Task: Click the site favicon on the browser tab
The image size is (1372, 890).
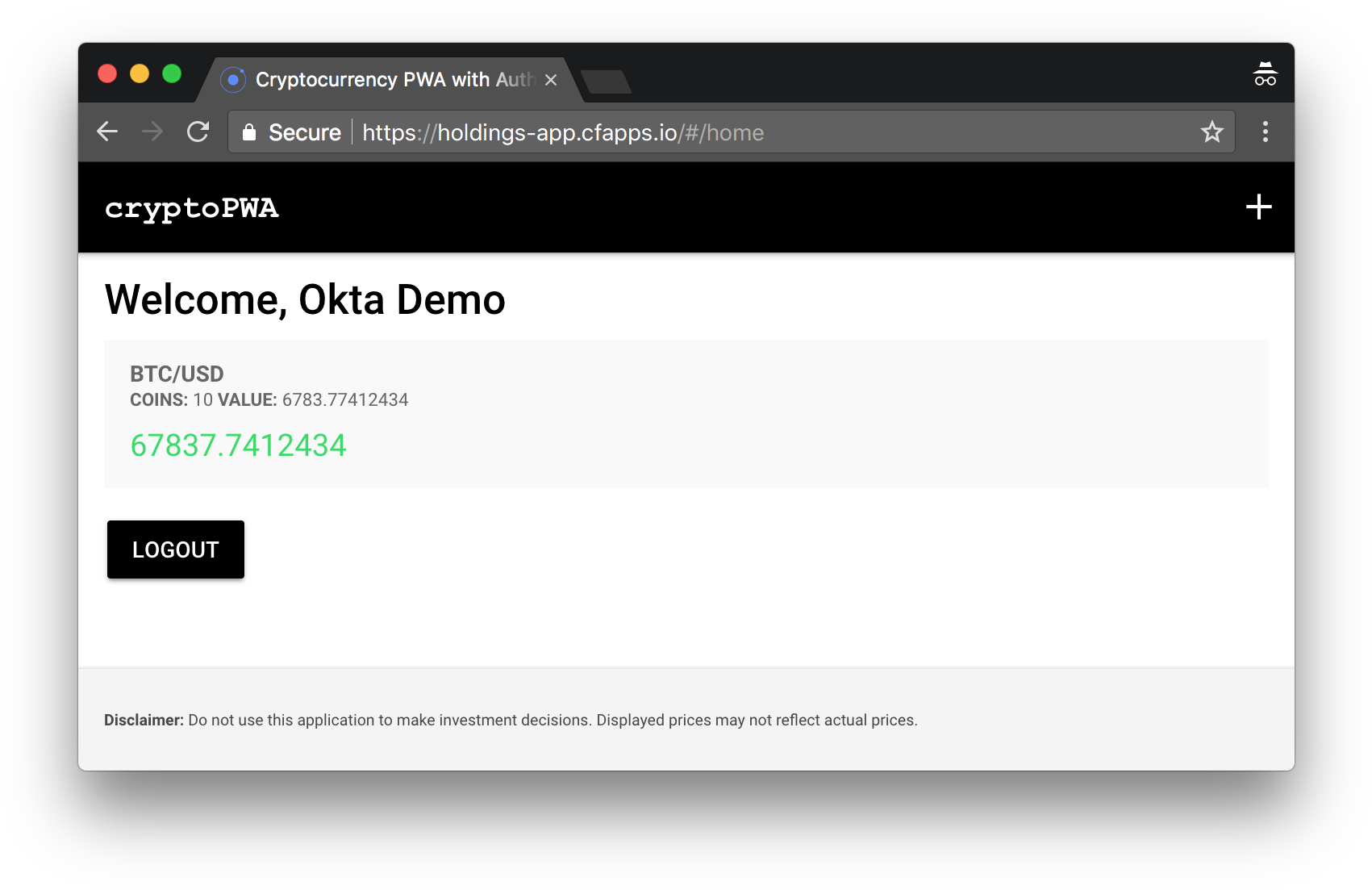Action: (x=234, y=79)
